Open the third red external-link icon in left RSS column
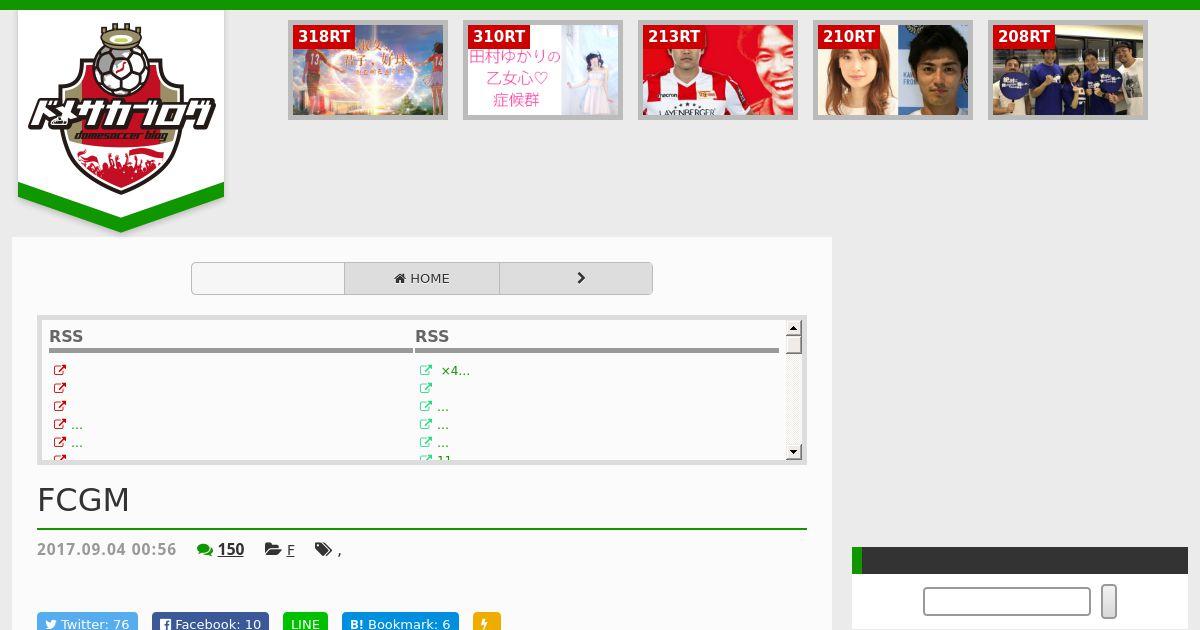The height and width of the screenshot is (630, 1200). click(x=60, y=406)
